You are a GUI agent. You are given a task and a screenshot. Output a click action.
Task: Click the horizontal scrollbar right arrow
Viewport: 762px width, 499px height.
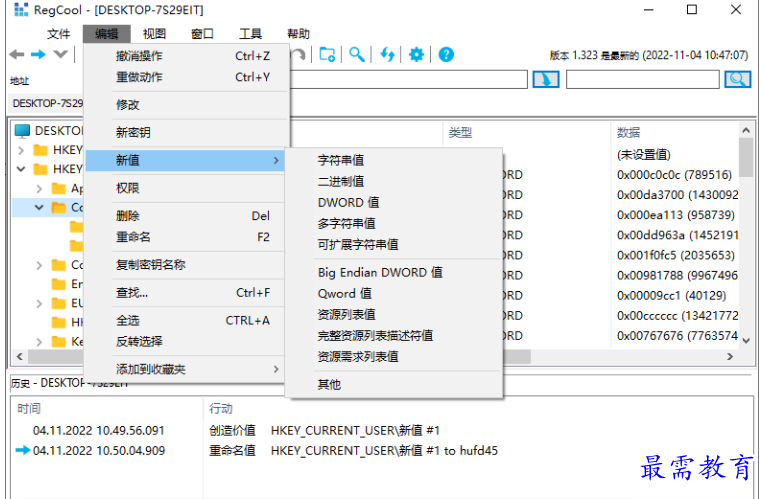[729, 357]
